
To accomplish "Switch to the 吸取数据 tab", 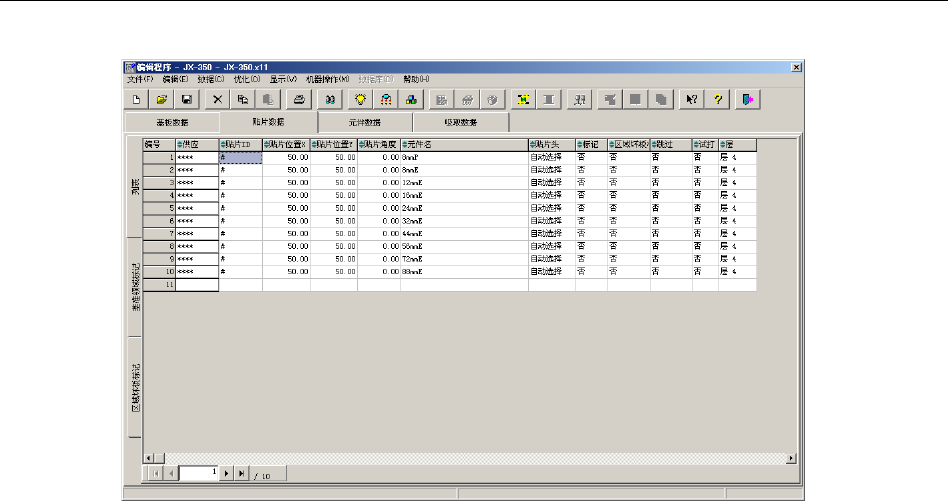I will 460,122.
